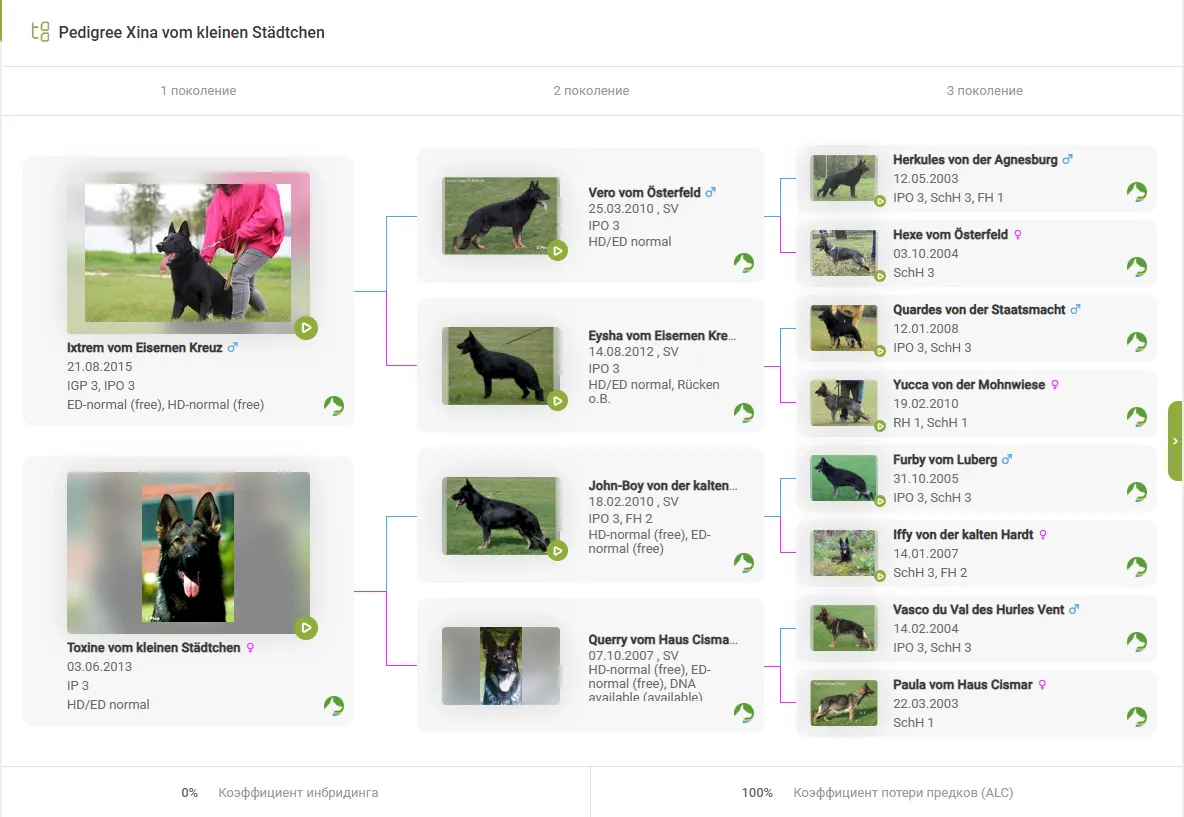The width and height of the screenshot is (1184, 817).
Task: Click green dog-logo icon on Herkules card
Action: pos(1136,192)
